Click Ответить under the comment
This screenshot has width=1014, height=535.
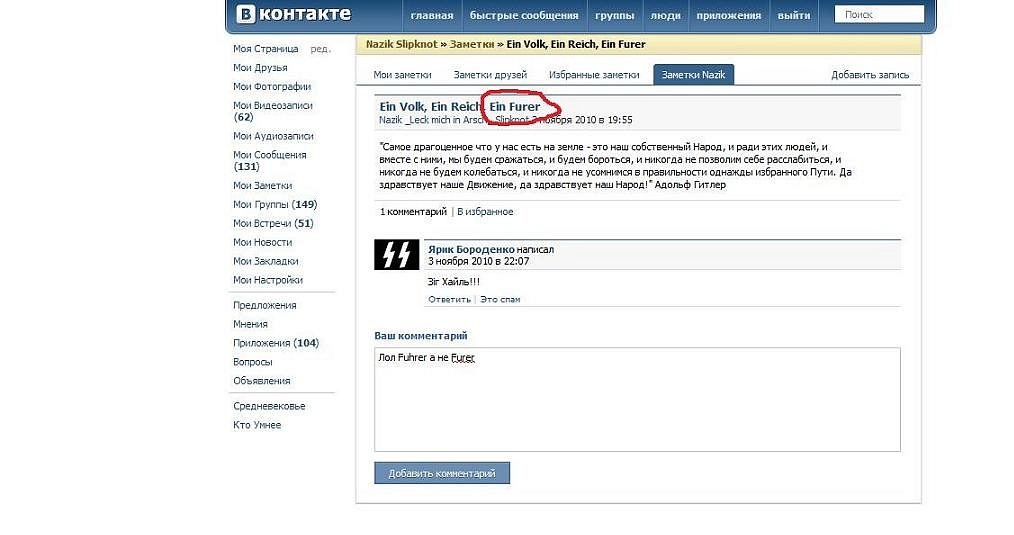[449, 299]
